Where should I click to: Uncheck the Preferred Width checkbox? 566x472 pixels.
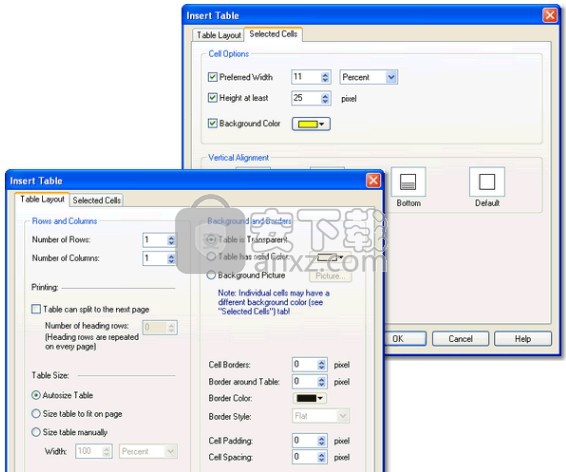point(212,77)
